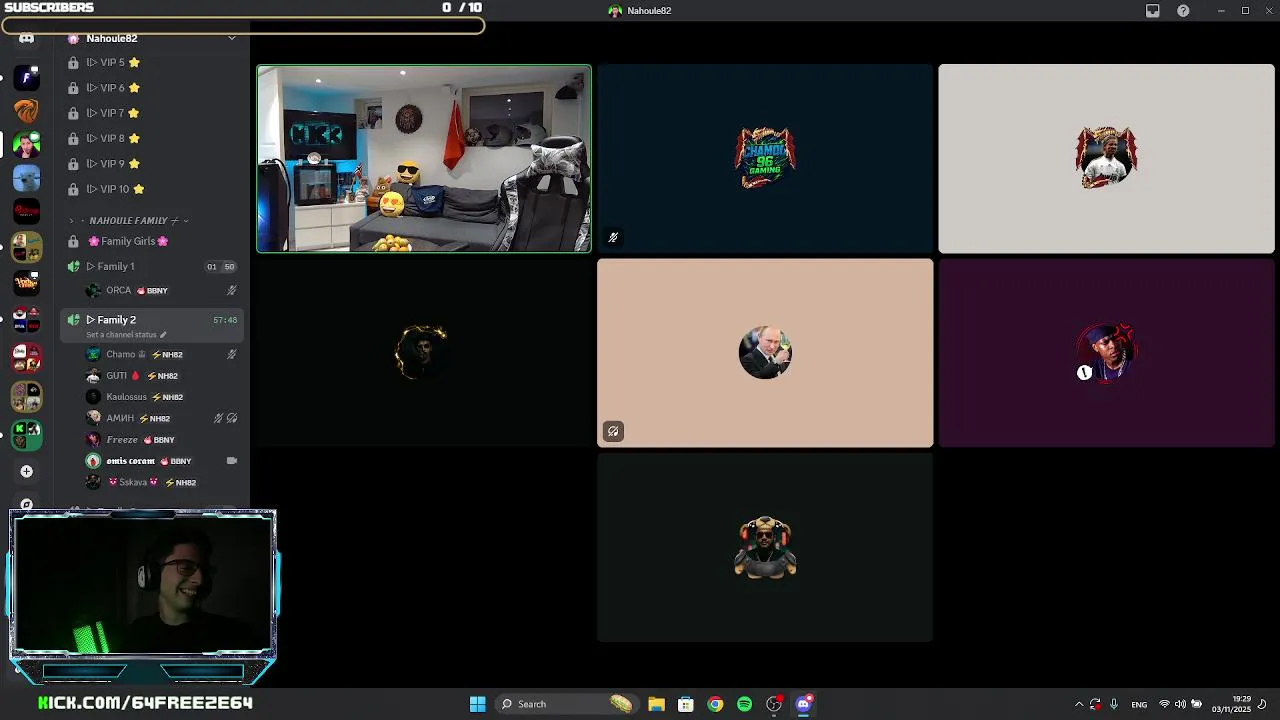Viewport: 1280px width, 720px height.
Task: Open Wi-Fi network tray icon
Action: click(1164, 704)
